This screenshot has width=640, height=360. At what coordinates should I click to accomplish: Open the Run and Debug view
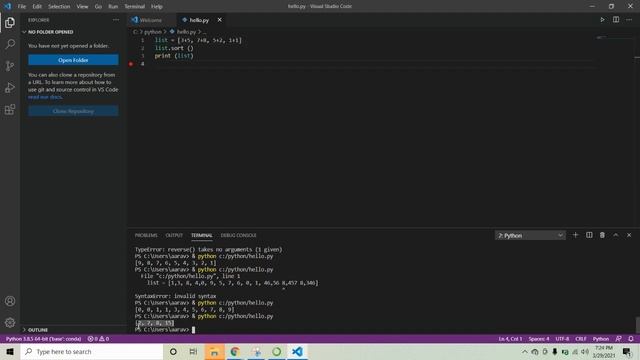tap(10, 87)
